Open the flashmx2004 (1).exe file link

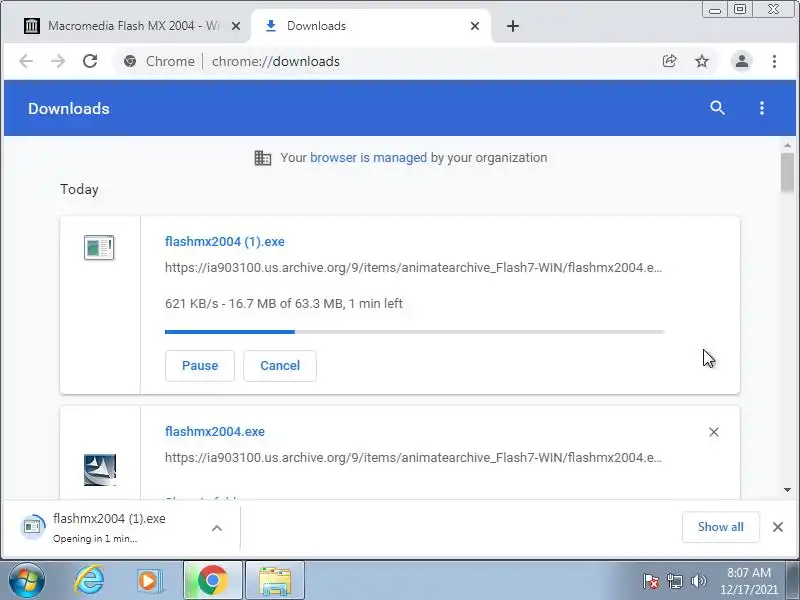(225, 242)
